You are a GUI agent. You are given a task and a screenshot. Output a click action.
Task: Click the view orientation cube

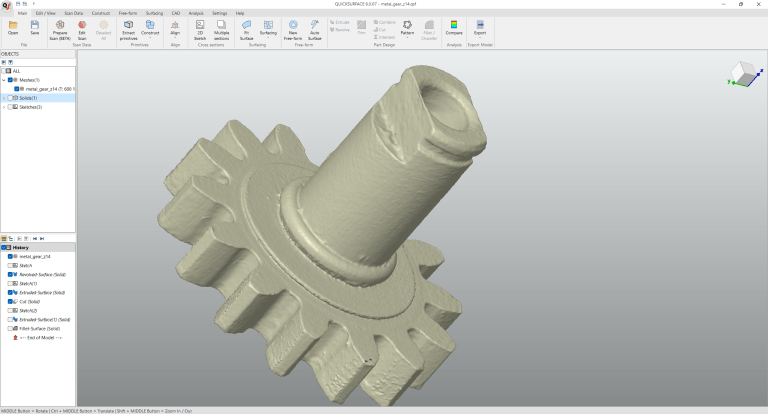coord(744,74)
